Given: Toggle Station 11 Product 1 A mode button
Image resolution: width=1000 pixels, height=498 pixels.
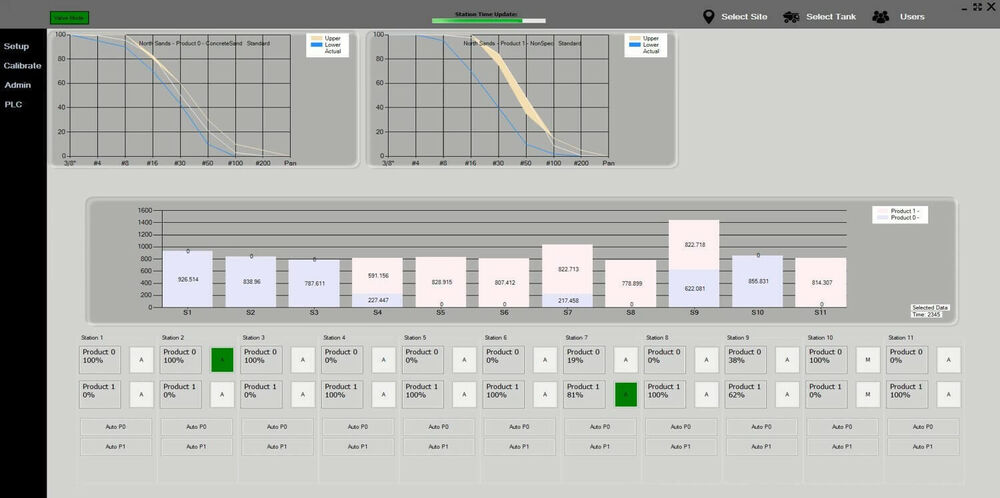Looking at the screenshot, I should click(948, 395).
